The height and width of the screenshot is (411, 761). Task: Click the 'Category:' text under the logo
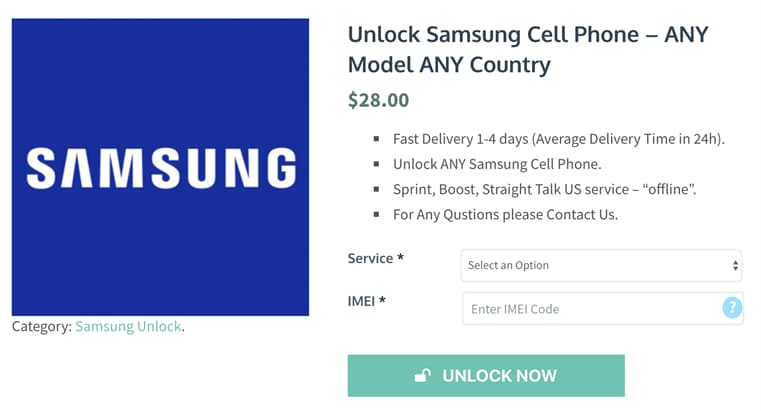[x=41, y=326]
